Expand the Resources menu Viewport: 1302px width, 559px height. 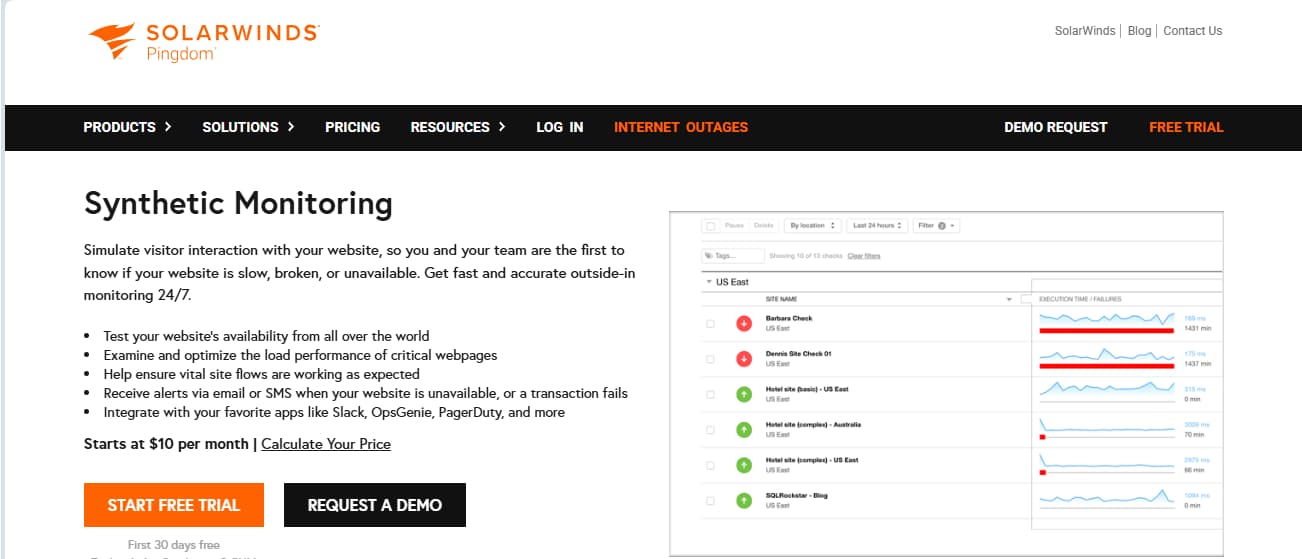(x=458, y=127)
